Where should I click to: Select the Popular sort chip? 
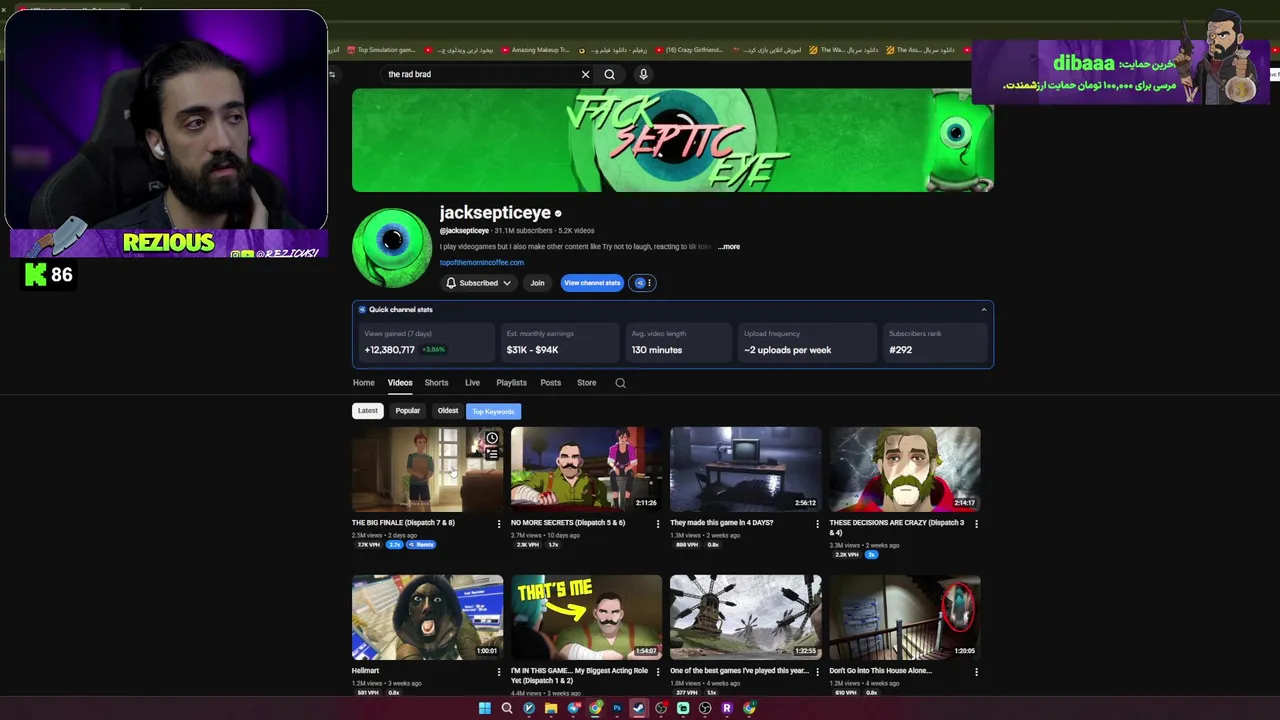point(407,411)
